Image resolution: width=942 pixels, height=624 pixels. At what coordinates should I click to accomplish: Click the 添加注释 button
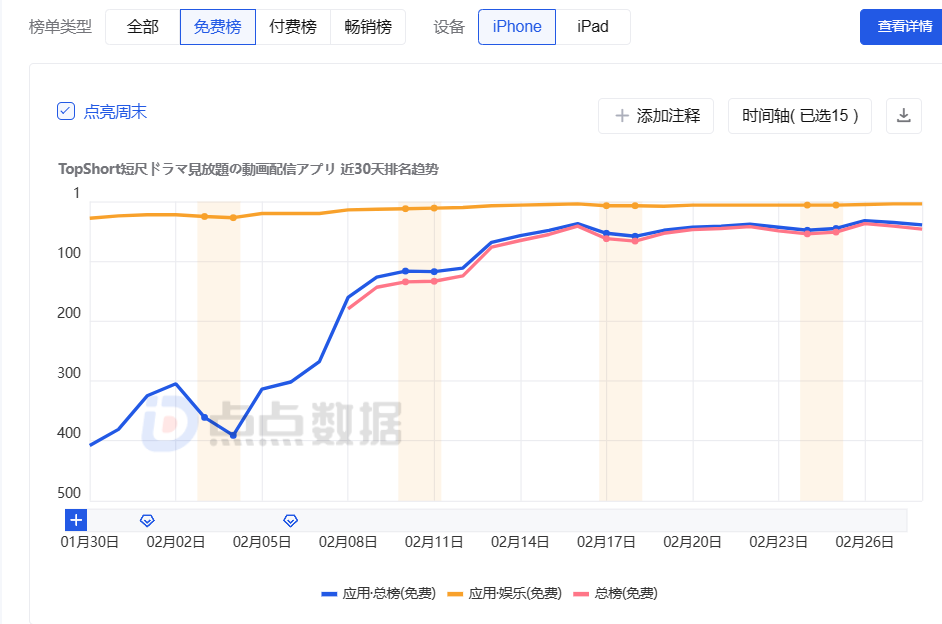click(655, 116)
